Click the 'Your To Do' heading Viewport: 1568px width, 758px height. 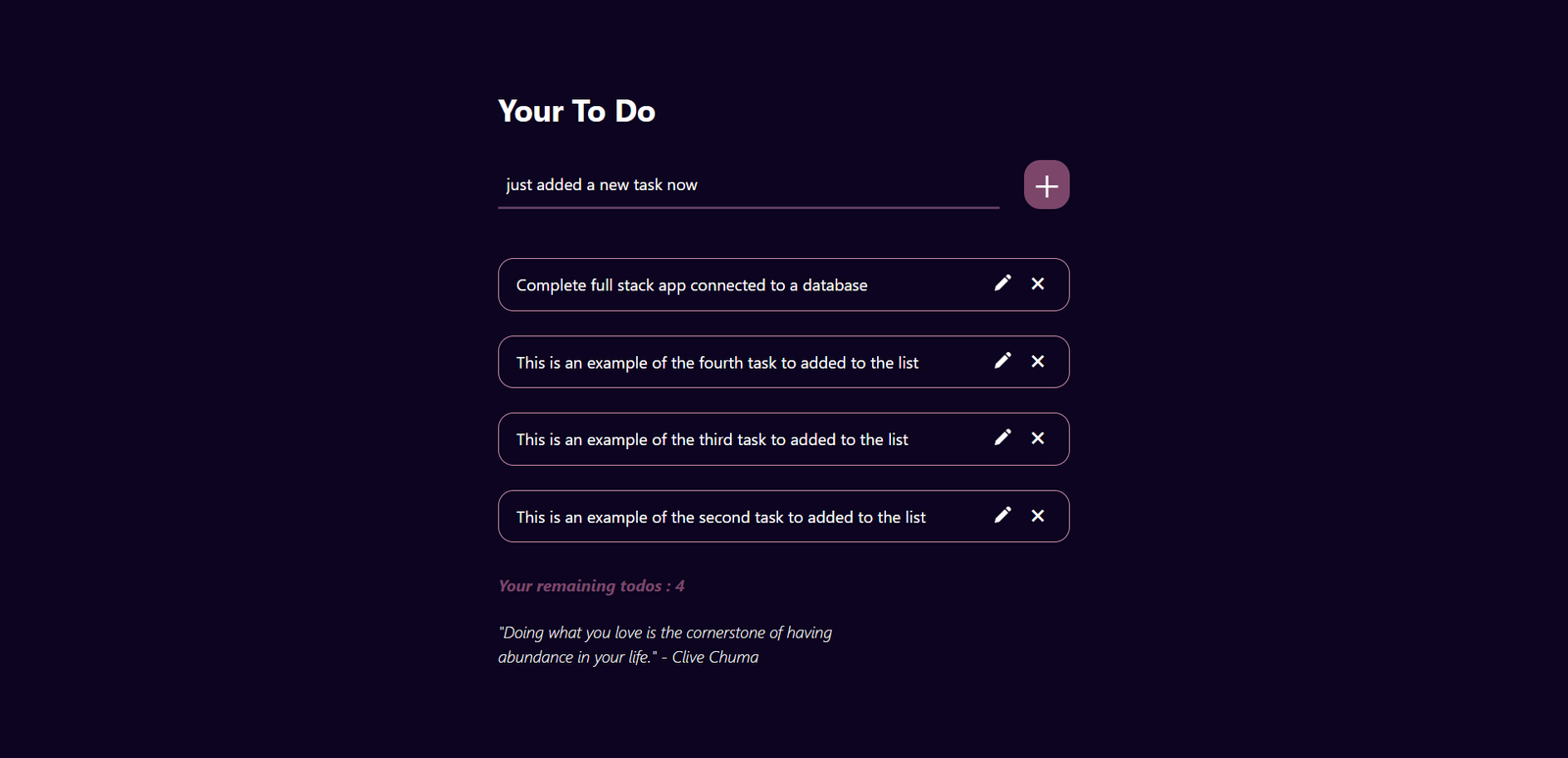point(576,112)
